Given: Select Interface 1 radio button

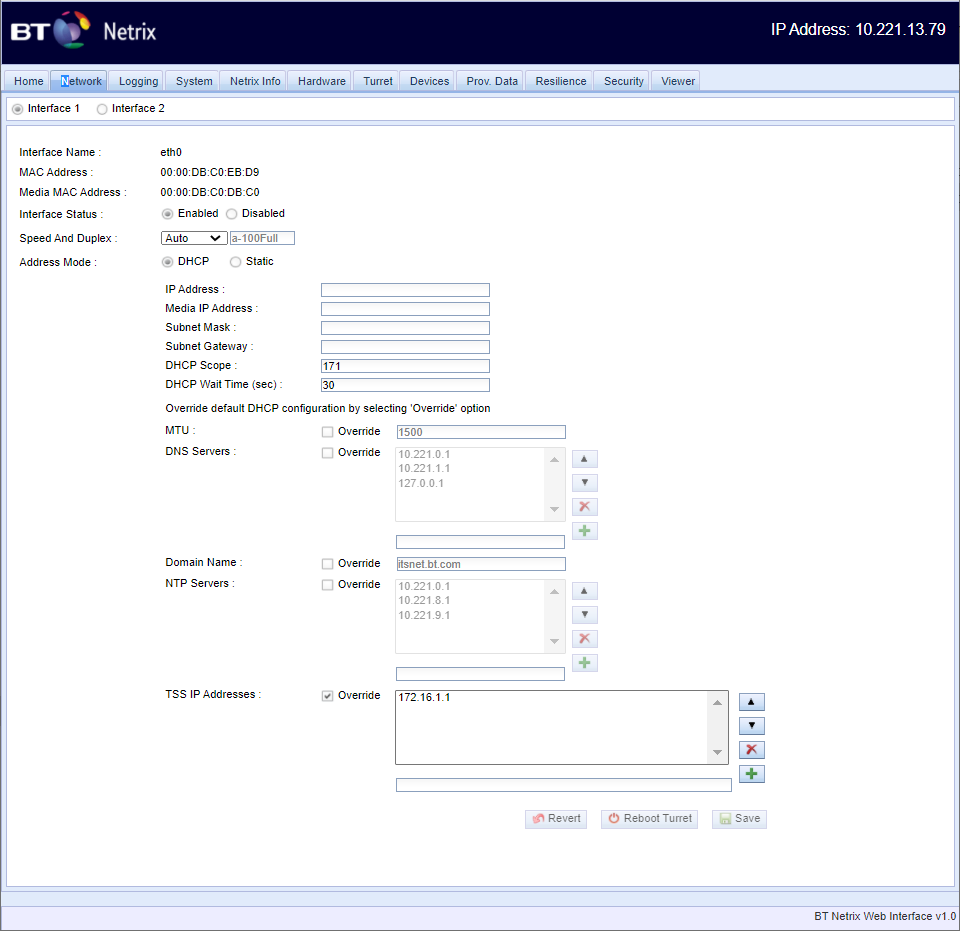Looking at the screenshot, I should pyautogui.click(x=18, y=109).
